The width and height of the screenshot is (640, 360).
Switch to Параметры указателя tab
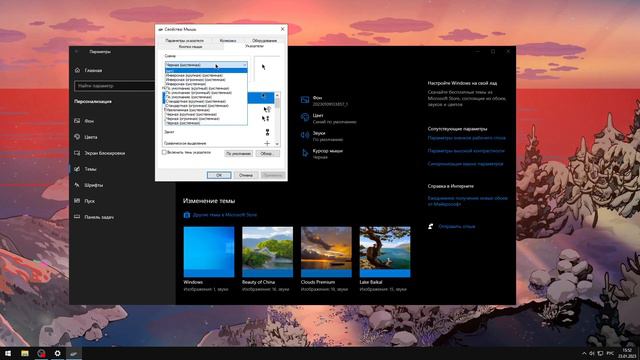tap(184, 40)
